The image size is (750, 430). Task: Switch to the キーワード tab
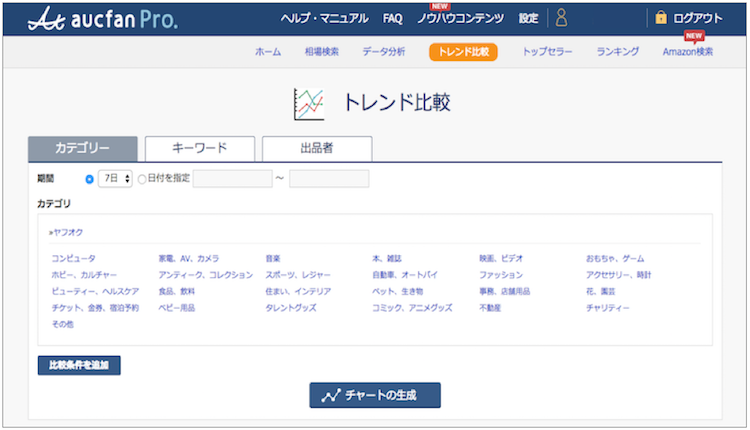tap(200, 148)
